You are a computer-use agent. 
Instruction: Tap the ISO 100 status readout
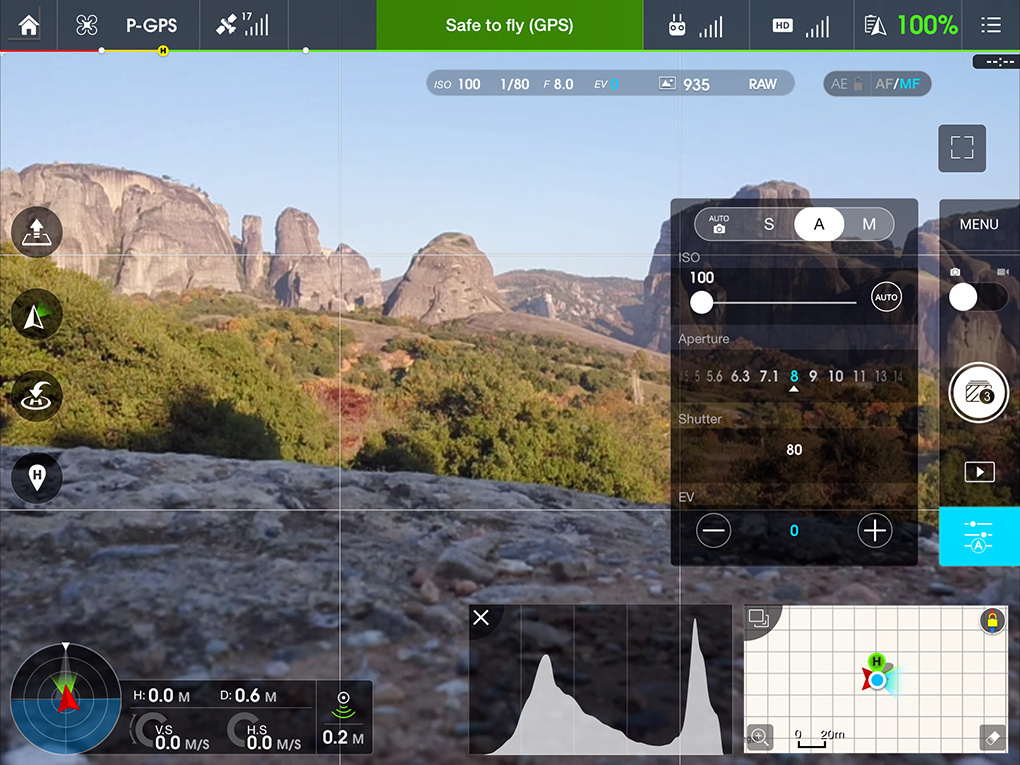point(457,85)
